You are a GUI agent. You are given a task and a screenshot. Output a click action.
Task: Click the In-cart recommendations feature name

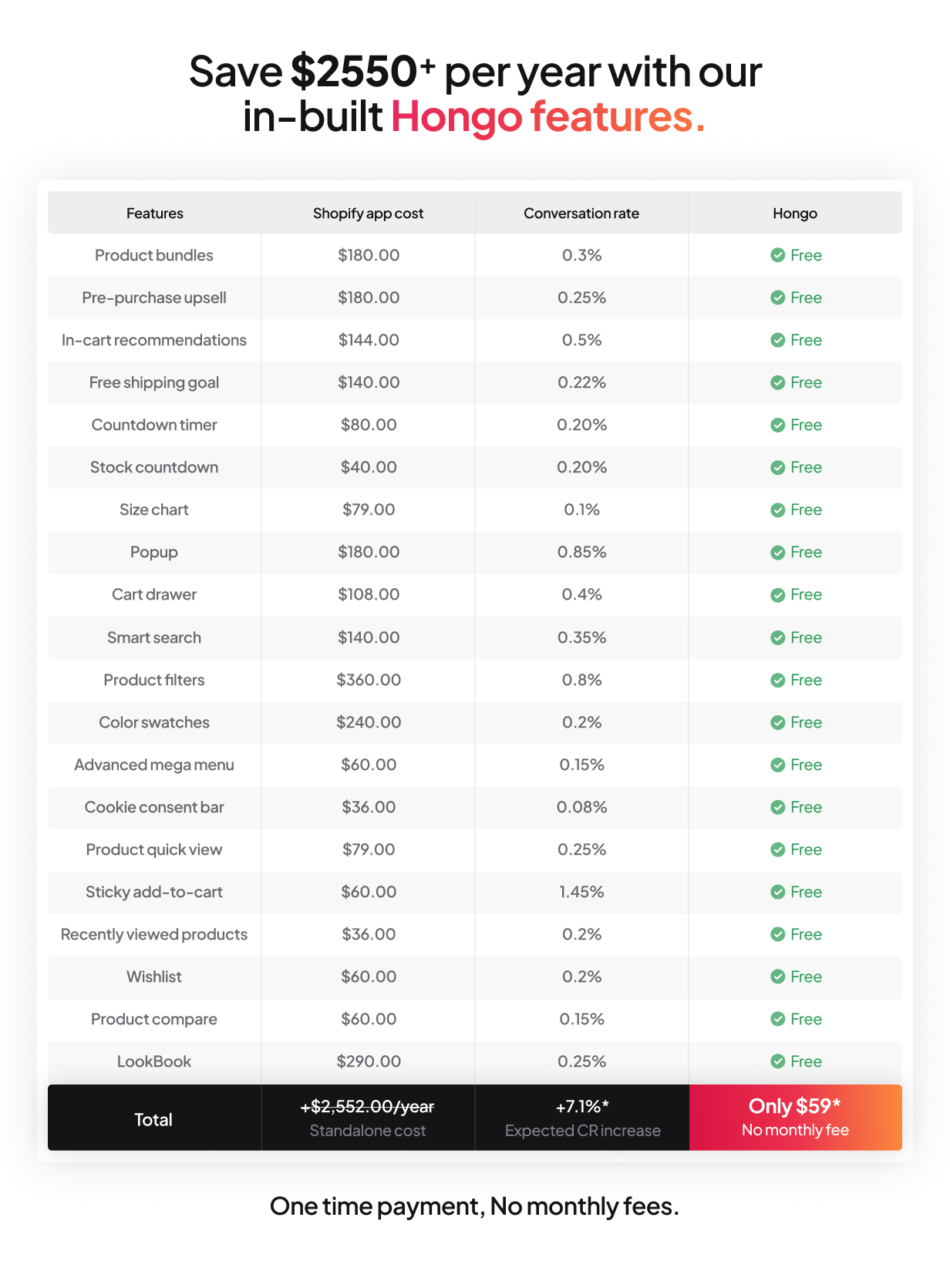(154, 340)
